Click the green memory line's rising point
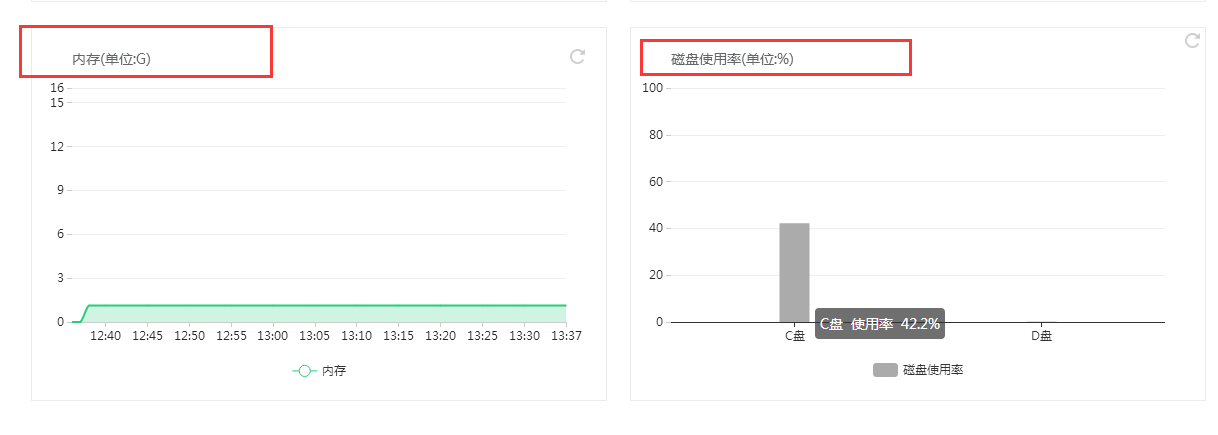1218x435 pixels. 89,305
